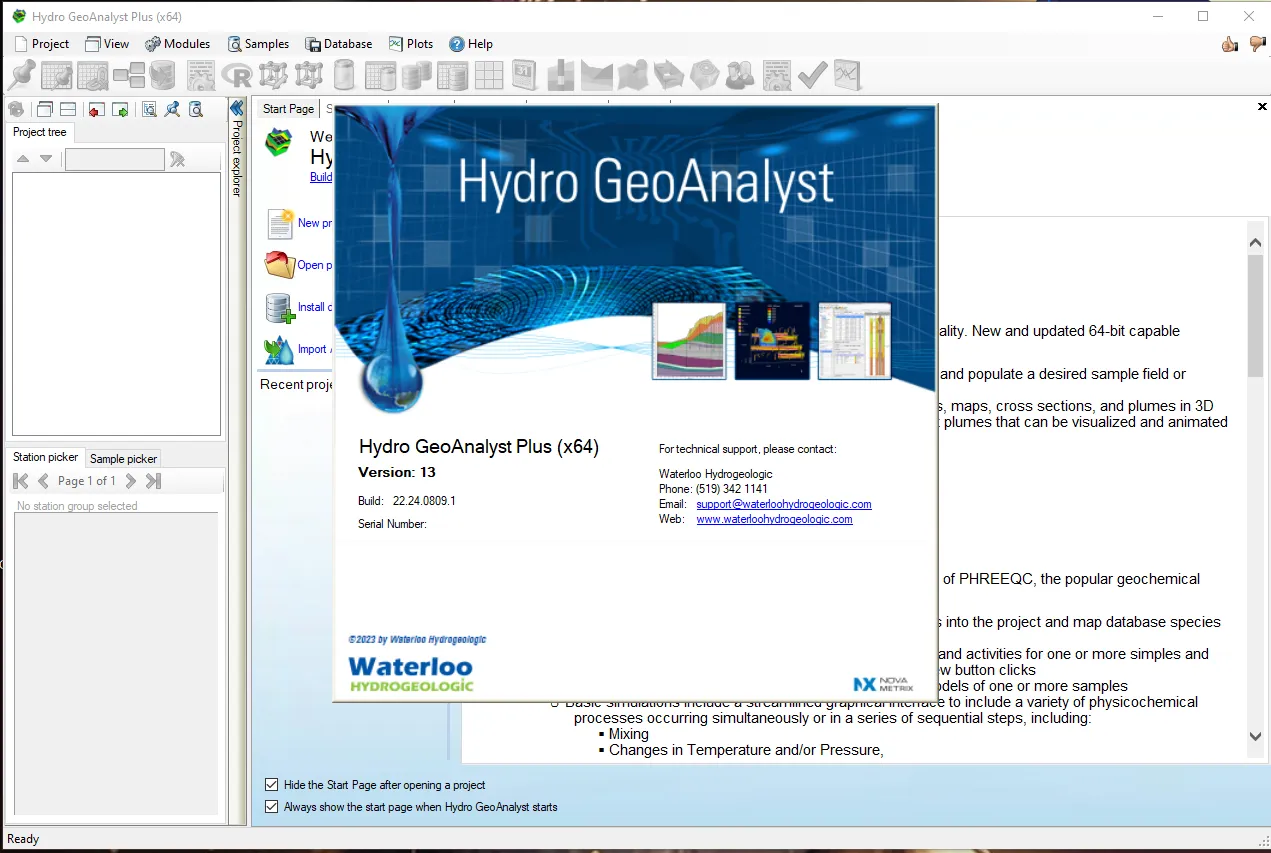Image resolution: width=1271 pixels, height=853 pixels.
Task: Click the split horizontal panes icon in Project explorer
Action: [68, 109]
